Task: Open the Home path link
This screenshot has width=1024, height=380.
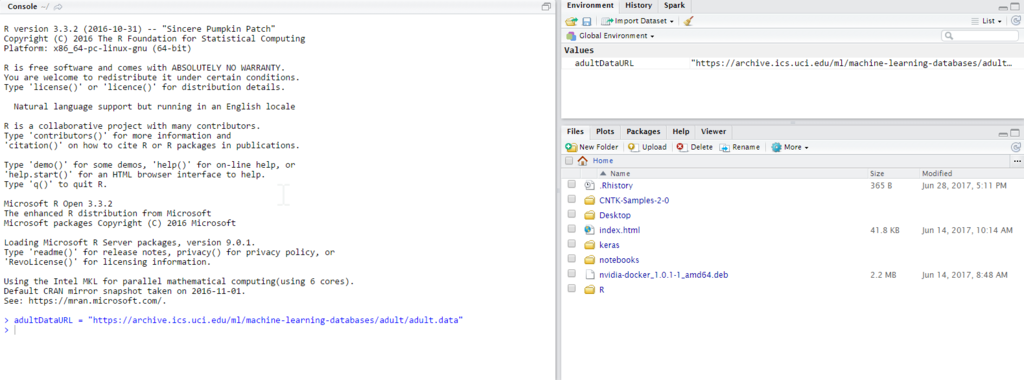Action: click(x=603, y=161)
